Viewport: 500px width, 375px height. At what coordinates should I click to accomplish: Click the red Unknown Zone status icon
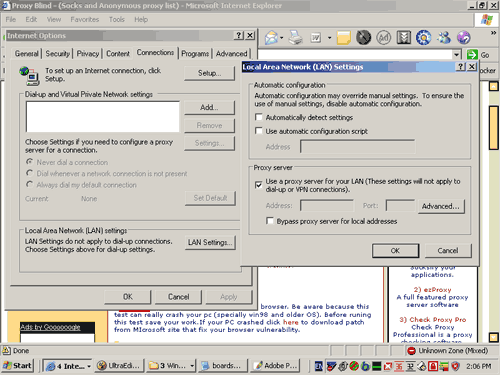tap(411, 351)
